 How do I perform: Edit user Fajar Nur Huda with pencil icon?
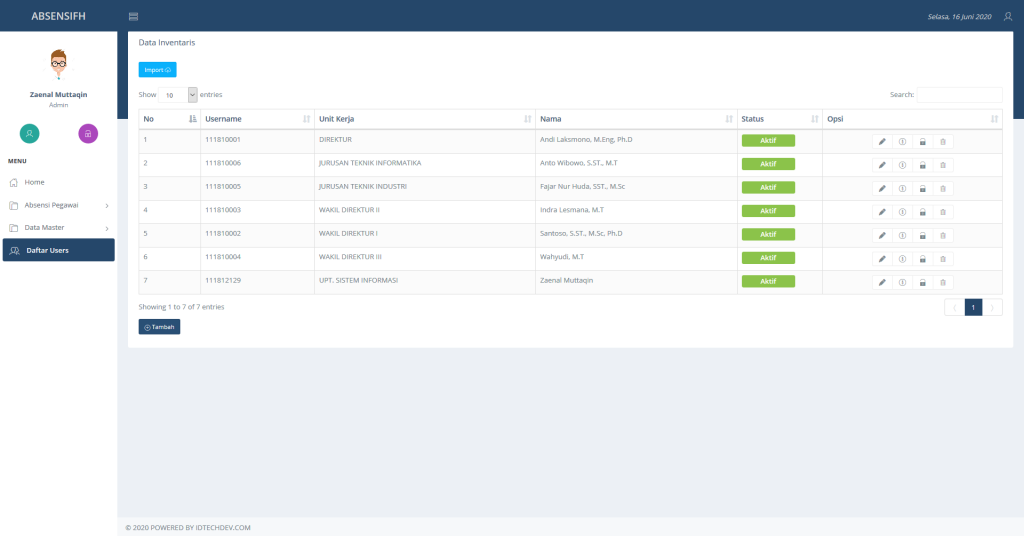click(882, 189)
